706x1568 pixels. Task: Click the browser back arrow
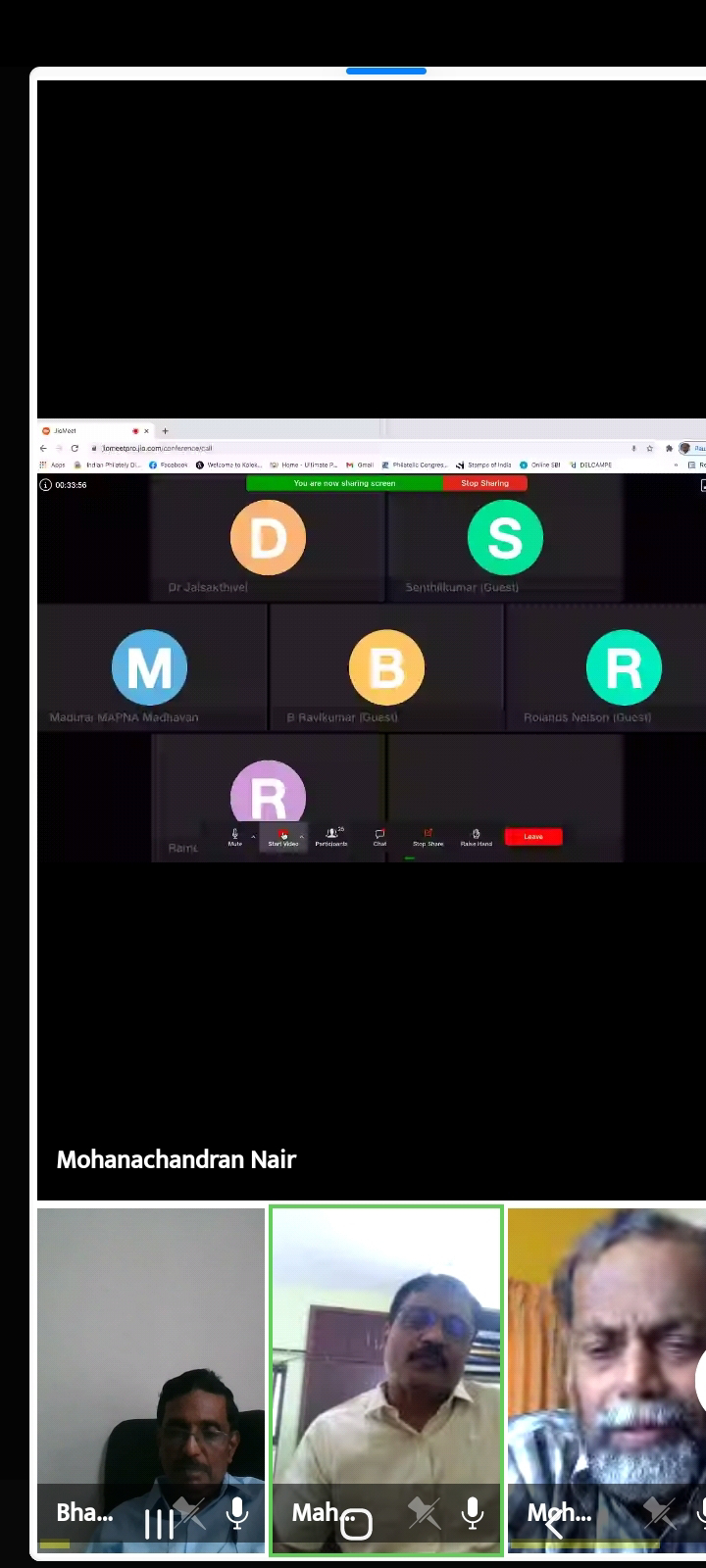pos(43,448)
